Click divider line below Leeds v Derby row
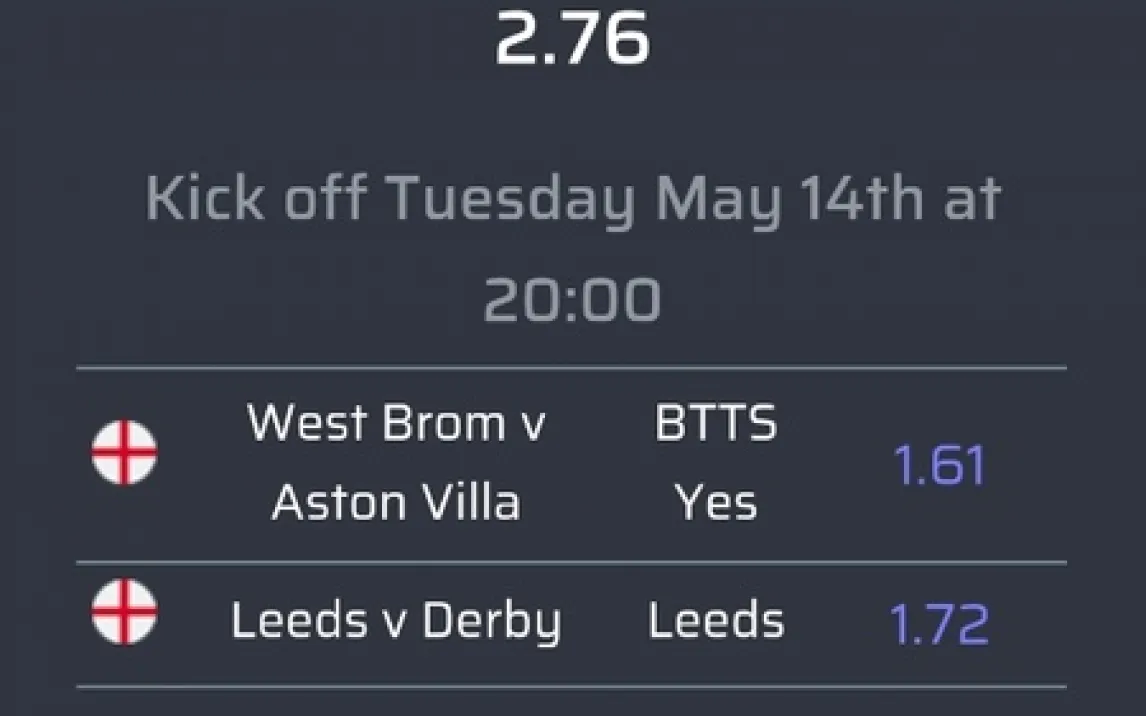Screen dimensions: 1146x716 (572, 686)
